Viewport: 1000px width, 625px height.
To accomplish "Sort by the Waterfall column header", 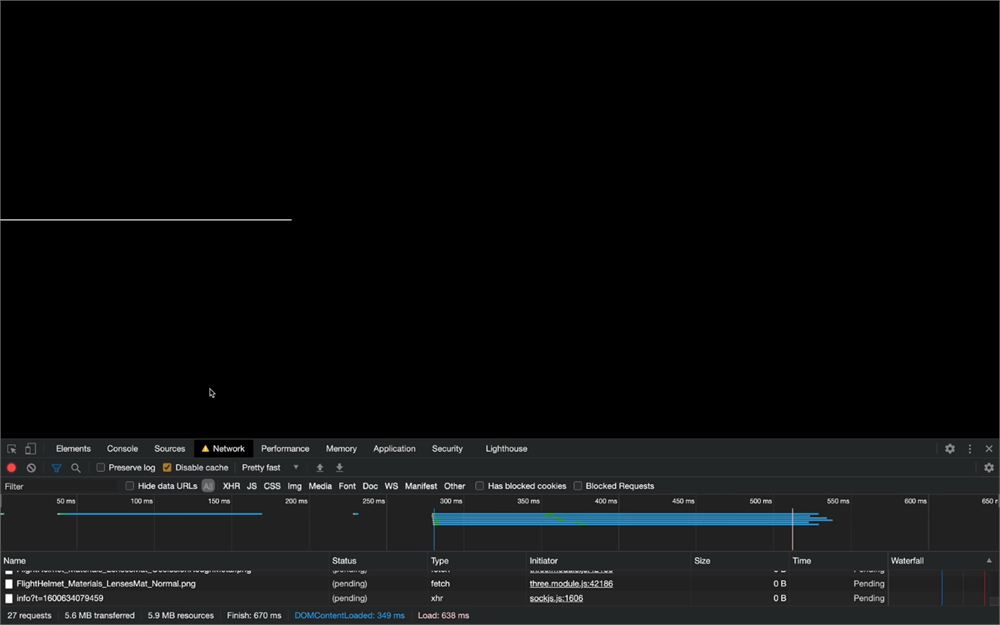I will (943, 561).
